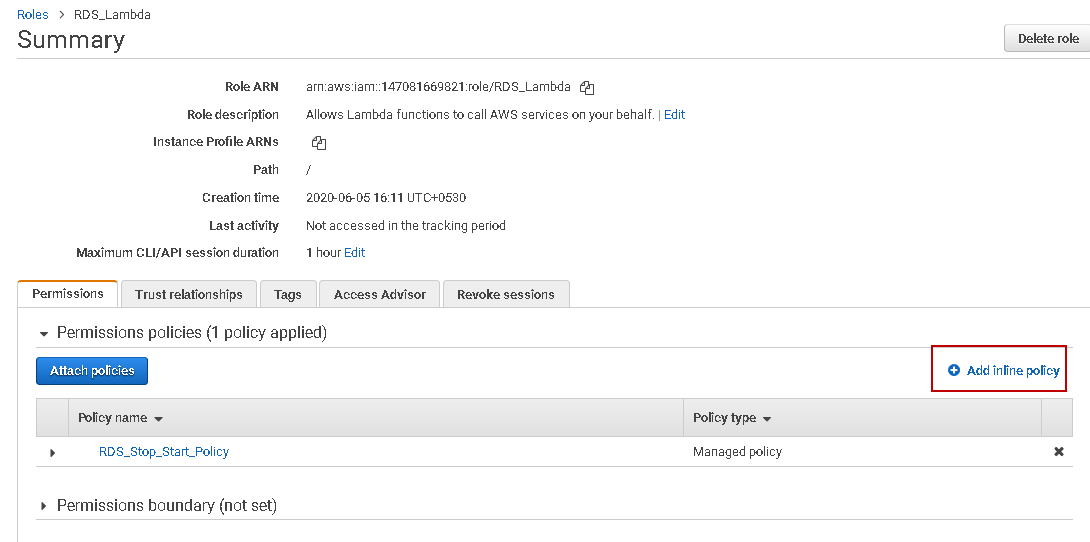Image resolution: width=1090 pixels, height=542 pixels.
Task: Navigate to Roles in the breadcrumb
Action: coord(33,15)
